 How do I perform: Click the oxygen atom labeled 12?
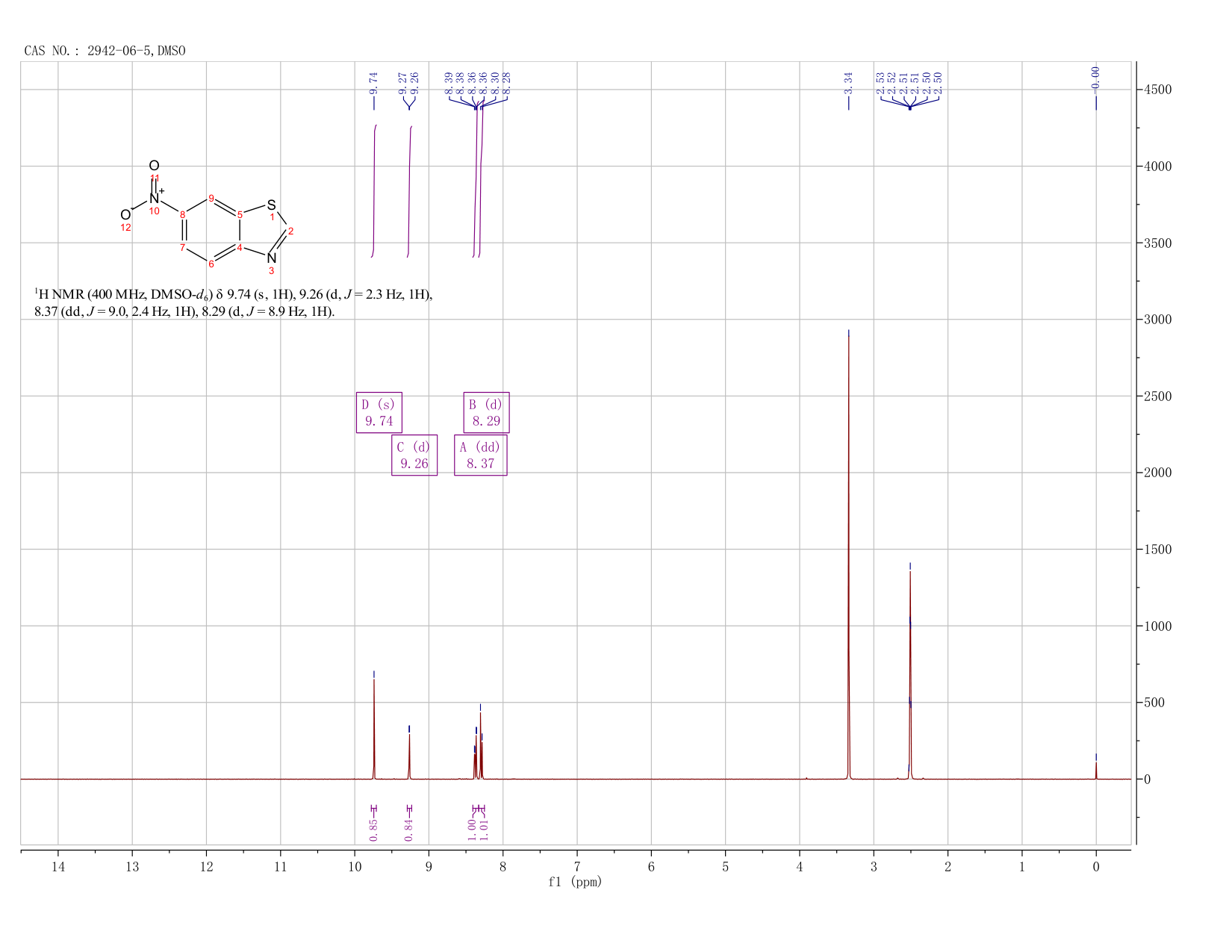pos(125,216)
